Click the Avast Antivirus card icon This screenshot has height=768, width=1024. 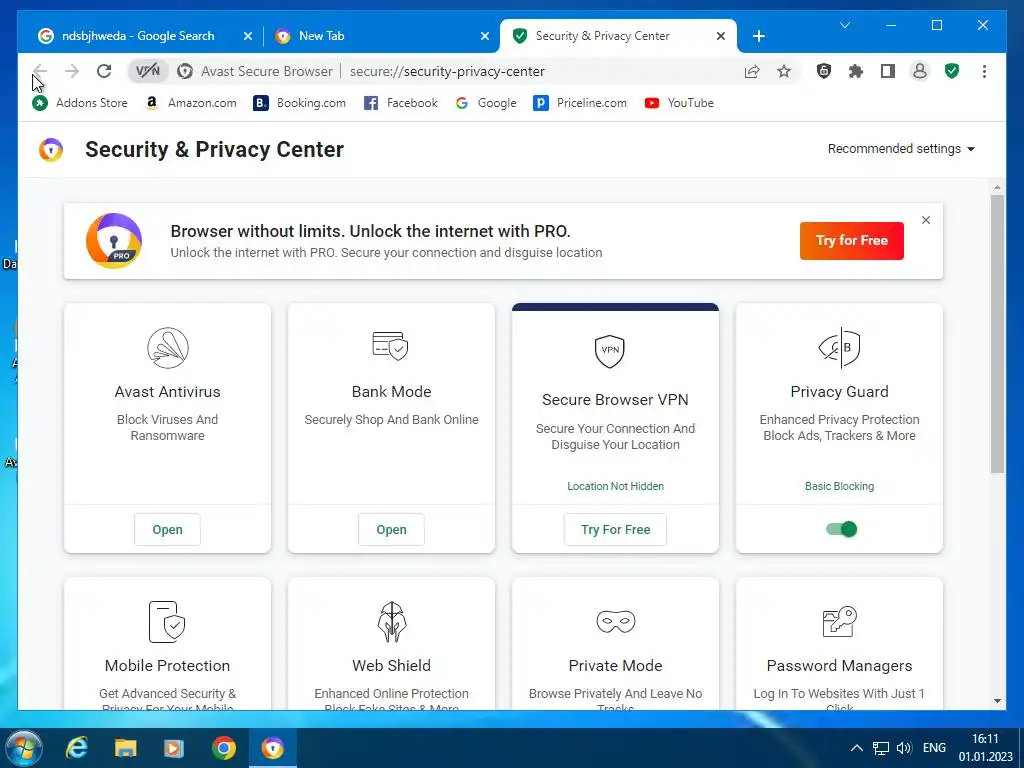[168, 347]
